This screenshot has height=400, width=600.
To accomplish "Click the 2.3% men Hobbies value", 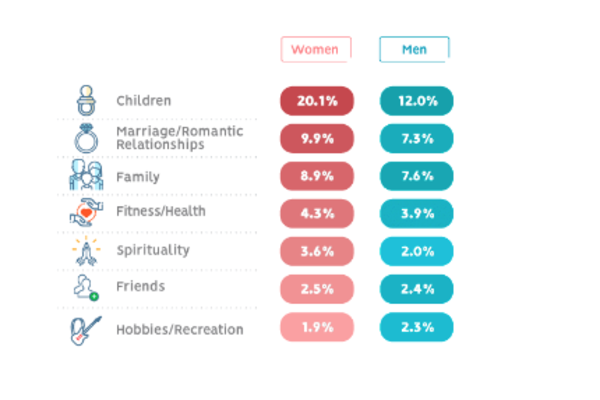I will point(416,327).
